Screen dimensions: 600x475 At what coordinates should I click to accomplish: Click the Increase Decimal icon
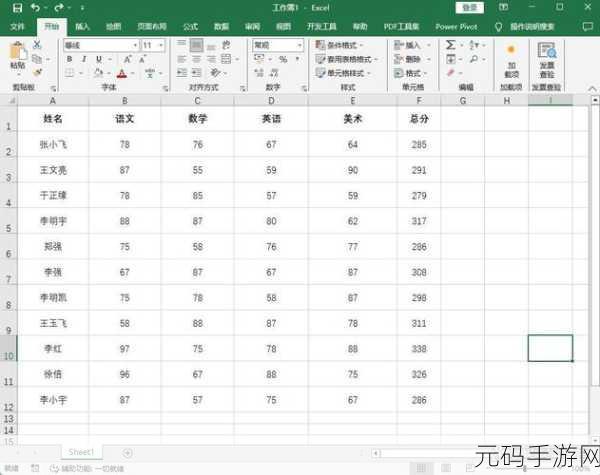[259, 73]
